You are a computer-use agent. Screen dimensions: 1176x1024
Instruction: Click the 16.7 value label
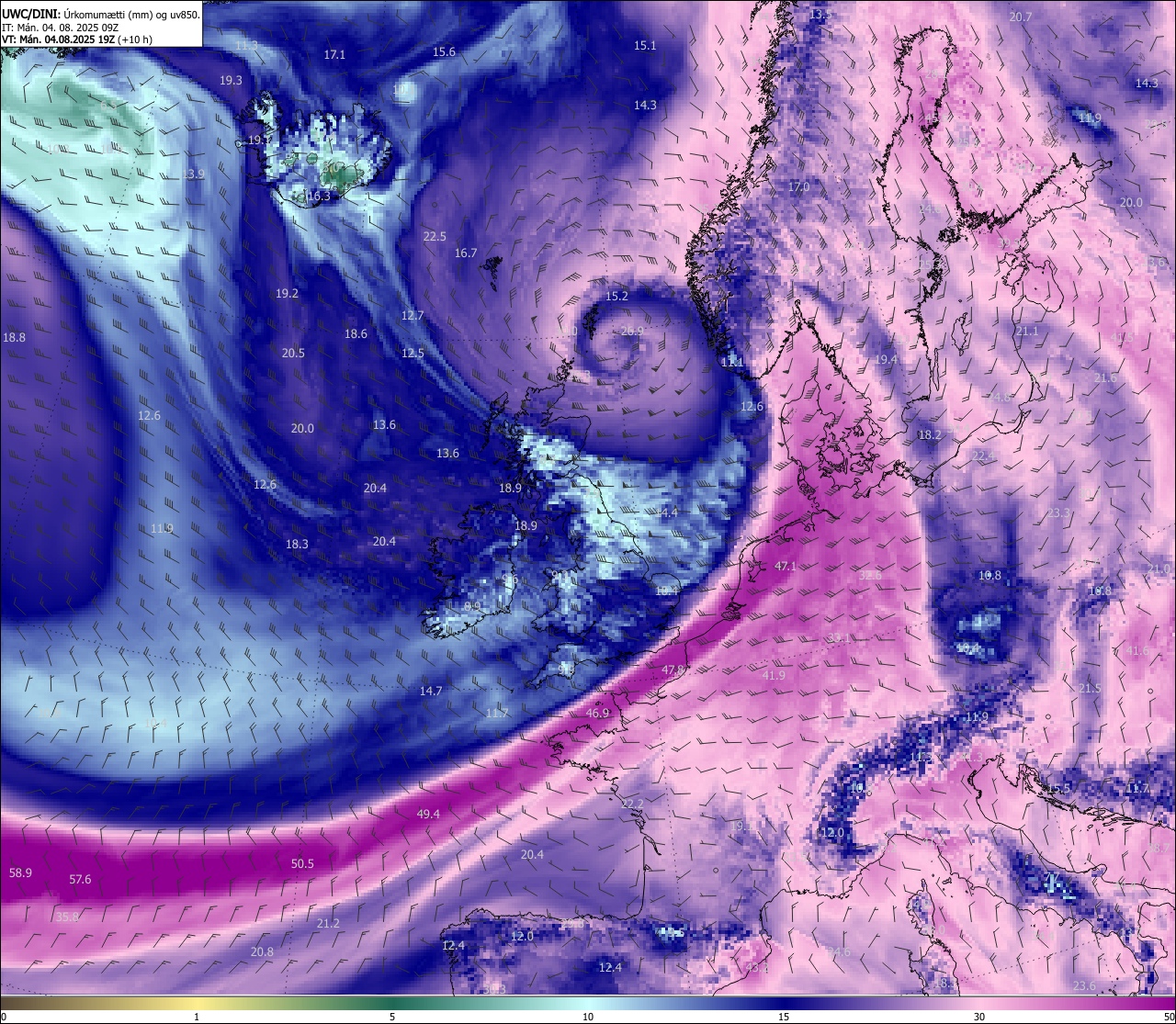click(x=466, y=253)
